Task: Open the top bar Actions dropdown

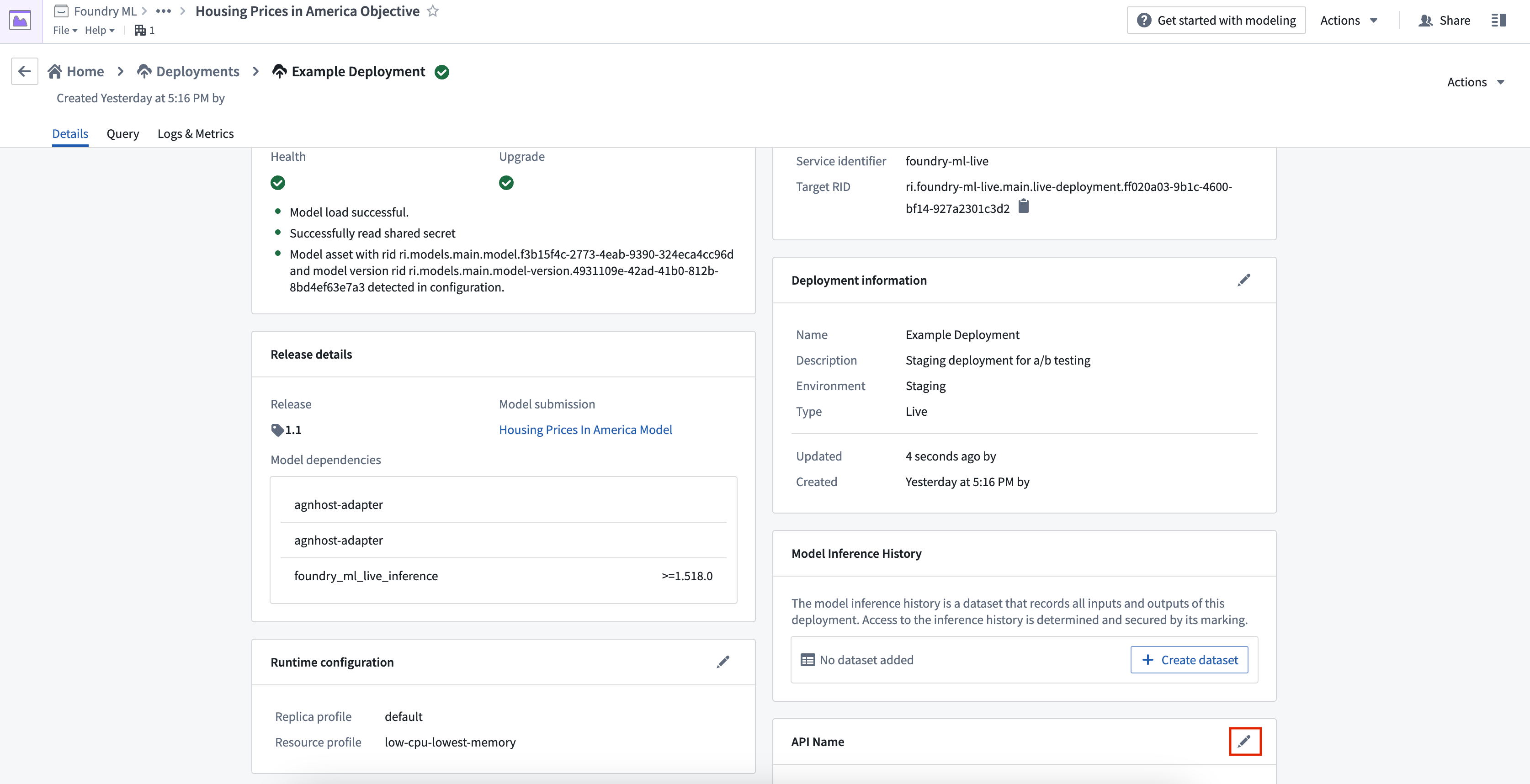Action: pos(1348,20)
